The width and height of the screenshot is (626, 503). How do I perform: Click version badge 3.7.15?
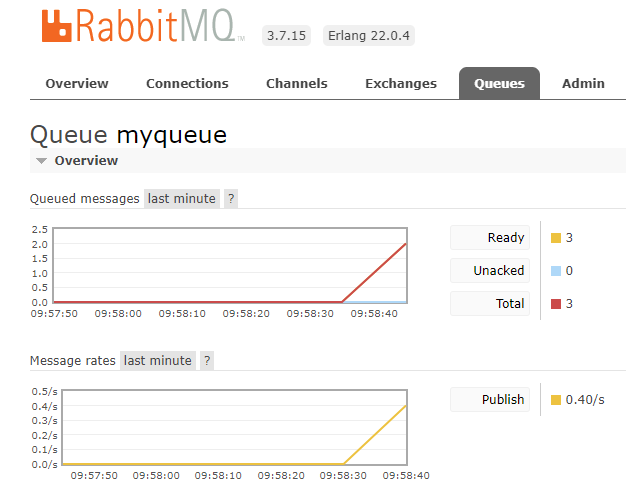tap(286, 36)
